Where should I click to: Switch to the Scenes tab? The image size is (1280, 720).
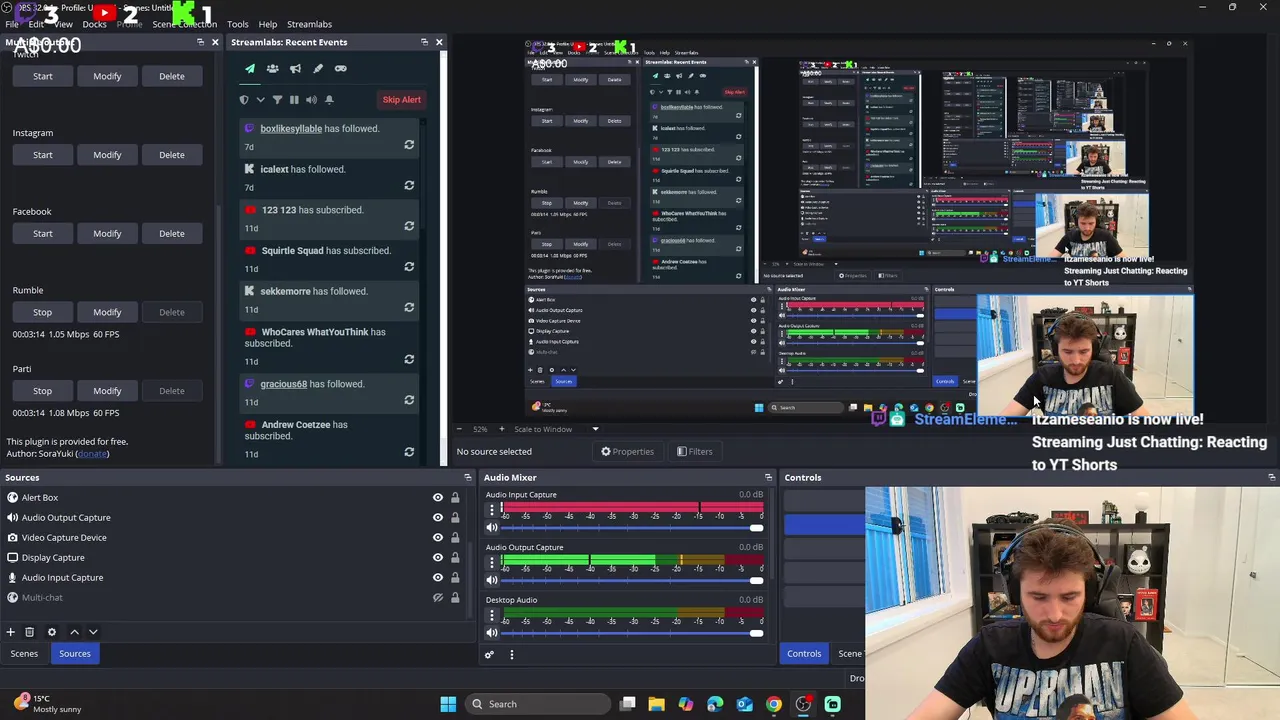click(24, 654)
